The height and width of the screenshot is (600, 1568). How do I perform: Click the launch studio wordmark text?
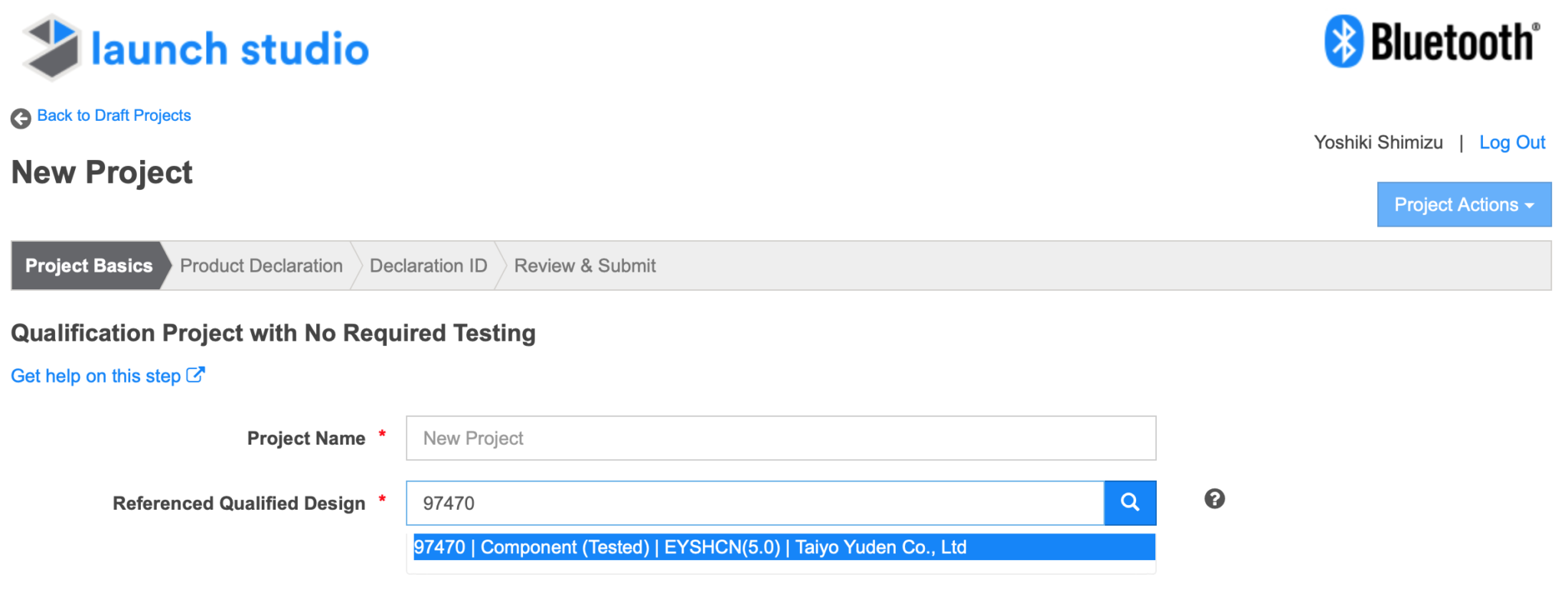pyautogui.click(x=230, y=50)
